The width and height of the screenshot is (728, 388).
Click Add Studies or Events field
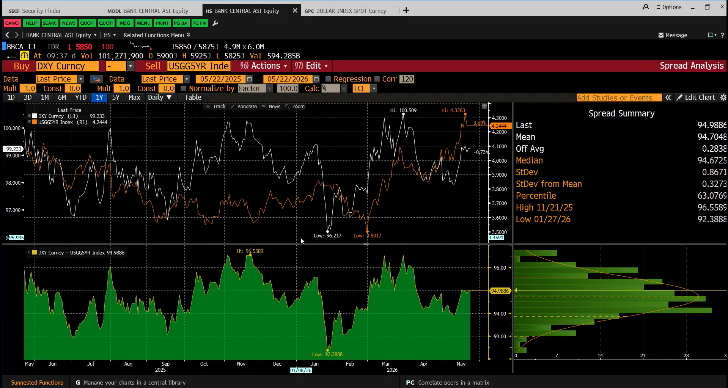point(619,97)
